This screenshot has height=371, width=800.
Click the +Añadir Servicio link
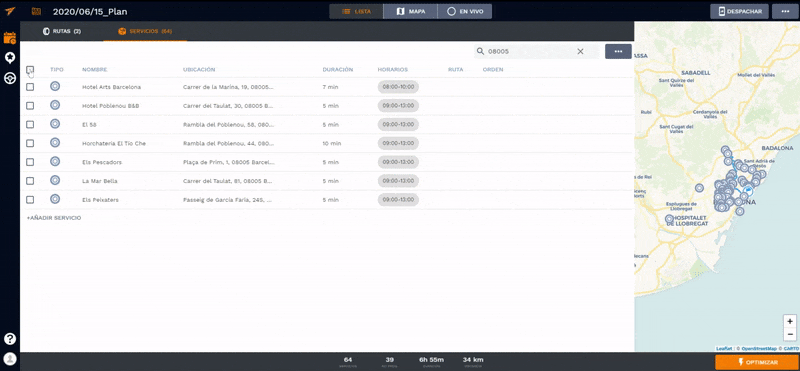(x=54, y=218)
